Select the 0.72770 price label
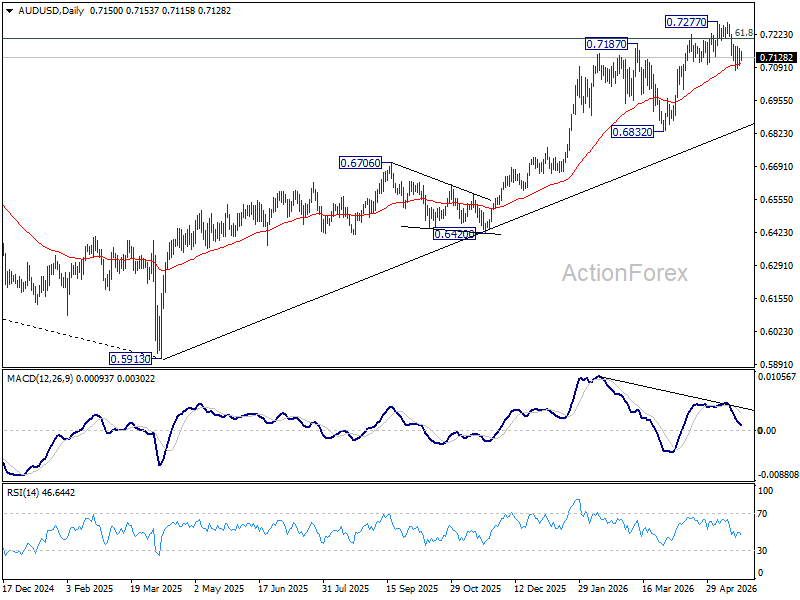 point(687,22)
